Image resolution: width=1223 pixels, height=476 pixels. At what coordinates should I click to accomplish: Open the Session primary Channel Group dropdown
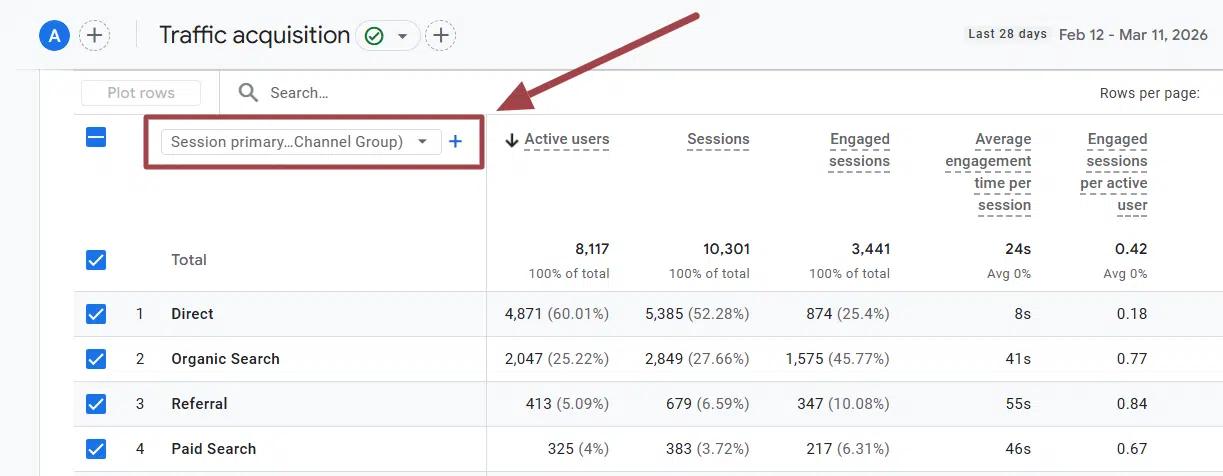point(300,142)
